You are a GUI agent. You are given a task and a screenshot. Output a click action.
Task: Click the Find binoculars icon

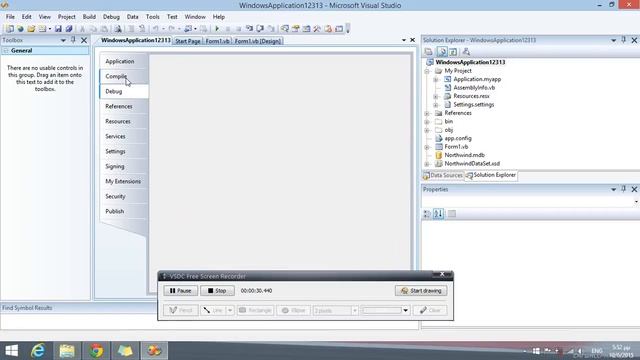[118, 29]
